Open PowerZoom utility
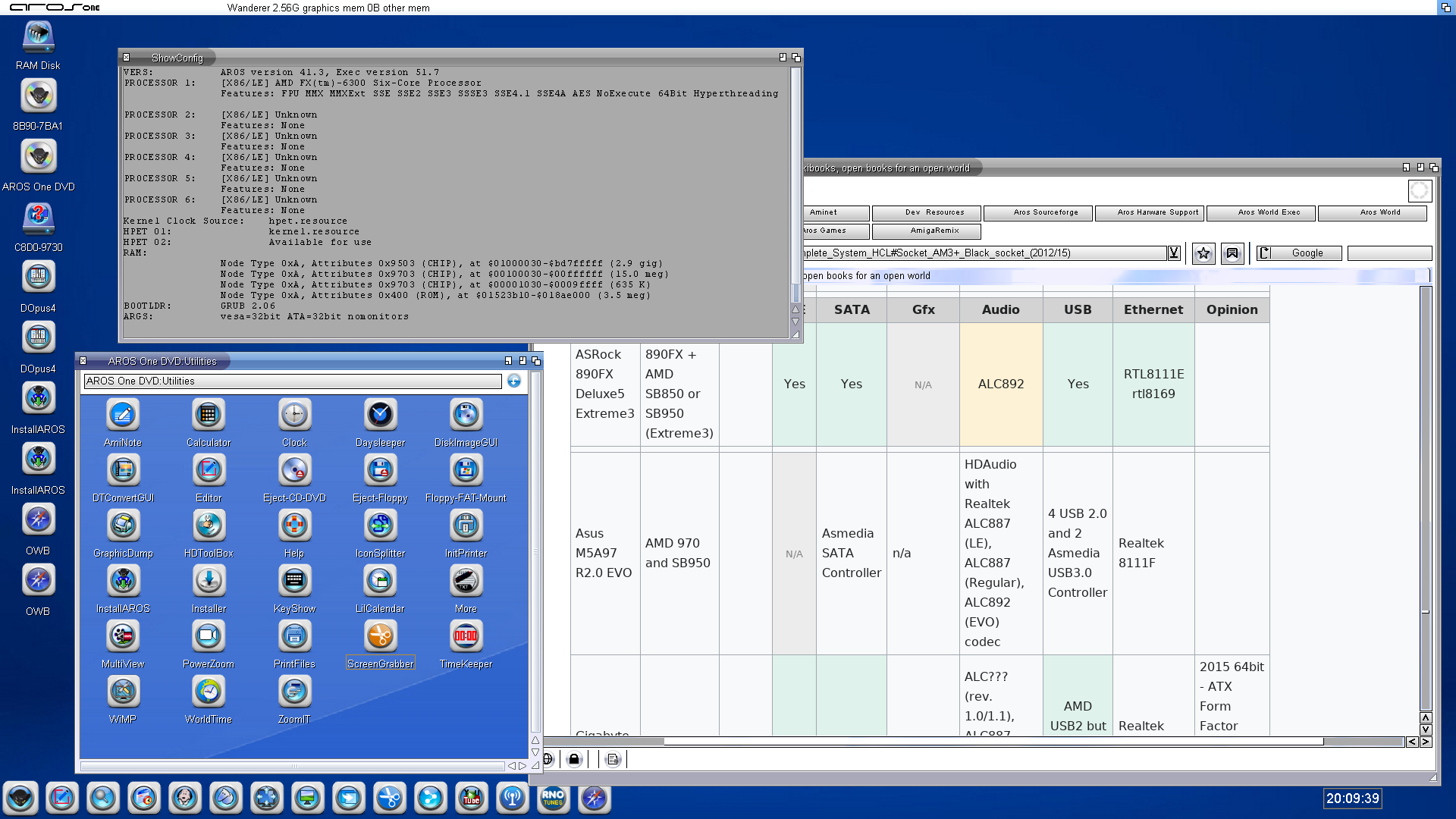This screenshot has height=819, width=1456. 209,636
